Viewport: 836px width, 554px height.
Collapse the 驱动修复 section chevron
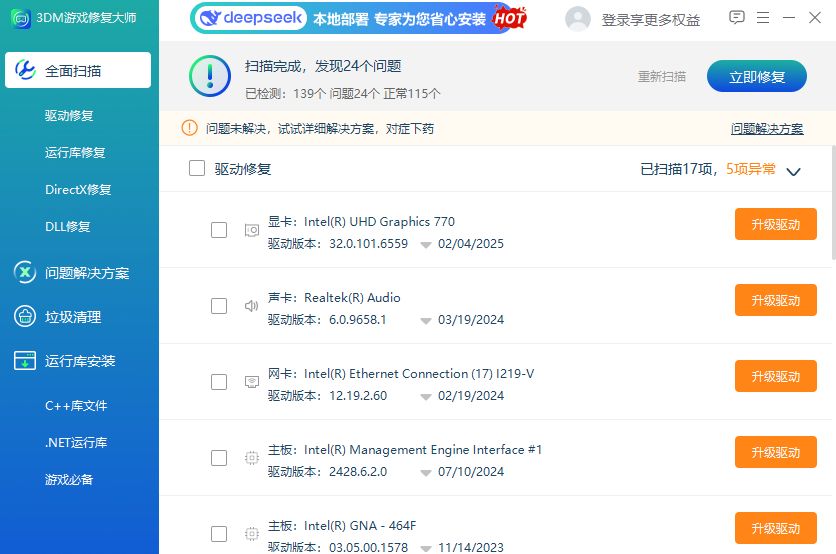pos(793,171)
